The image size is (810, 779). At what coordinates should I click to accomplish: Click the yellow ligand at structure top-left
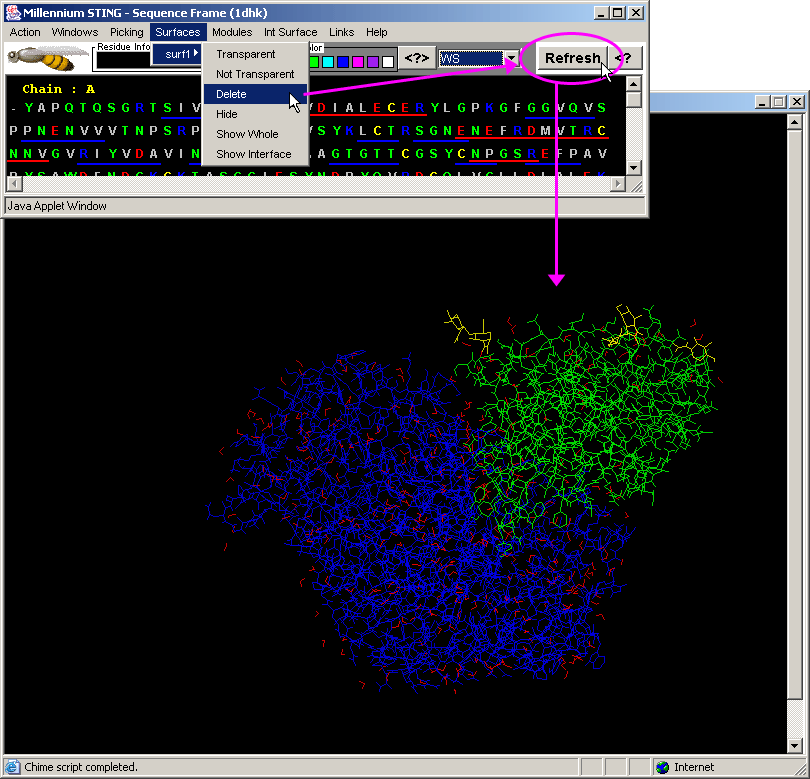[468, 332]
